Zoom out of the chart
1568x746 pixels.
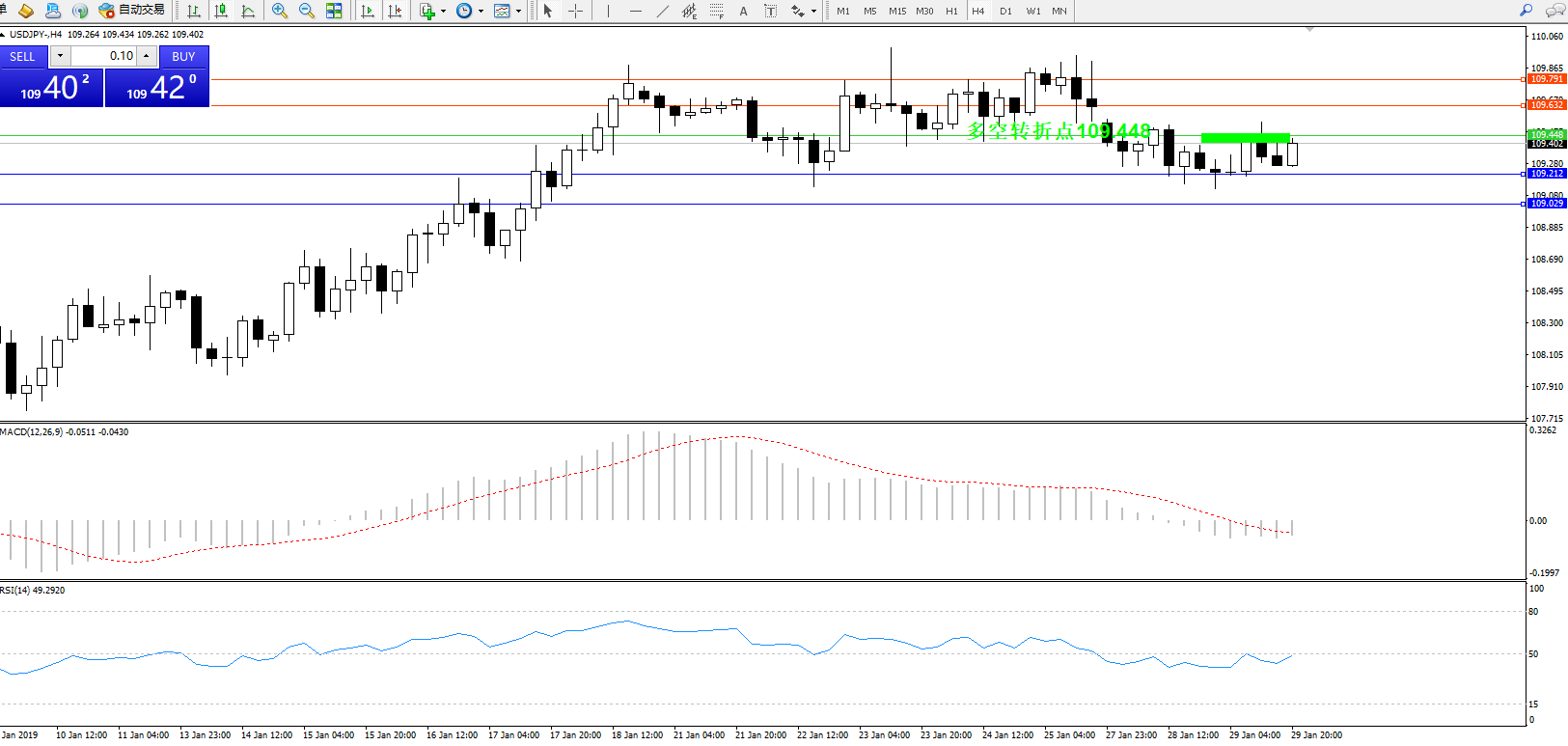point(307,11)
